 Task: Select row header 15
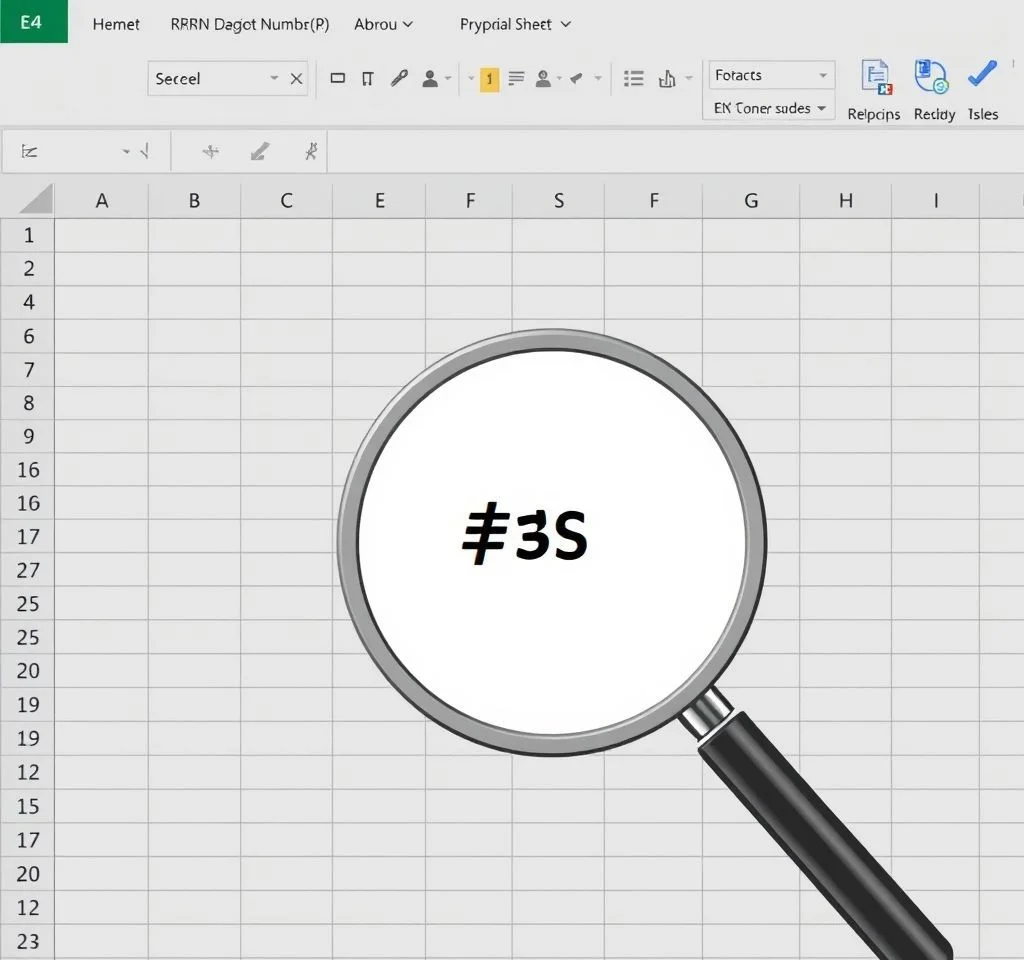click(28, 806)
